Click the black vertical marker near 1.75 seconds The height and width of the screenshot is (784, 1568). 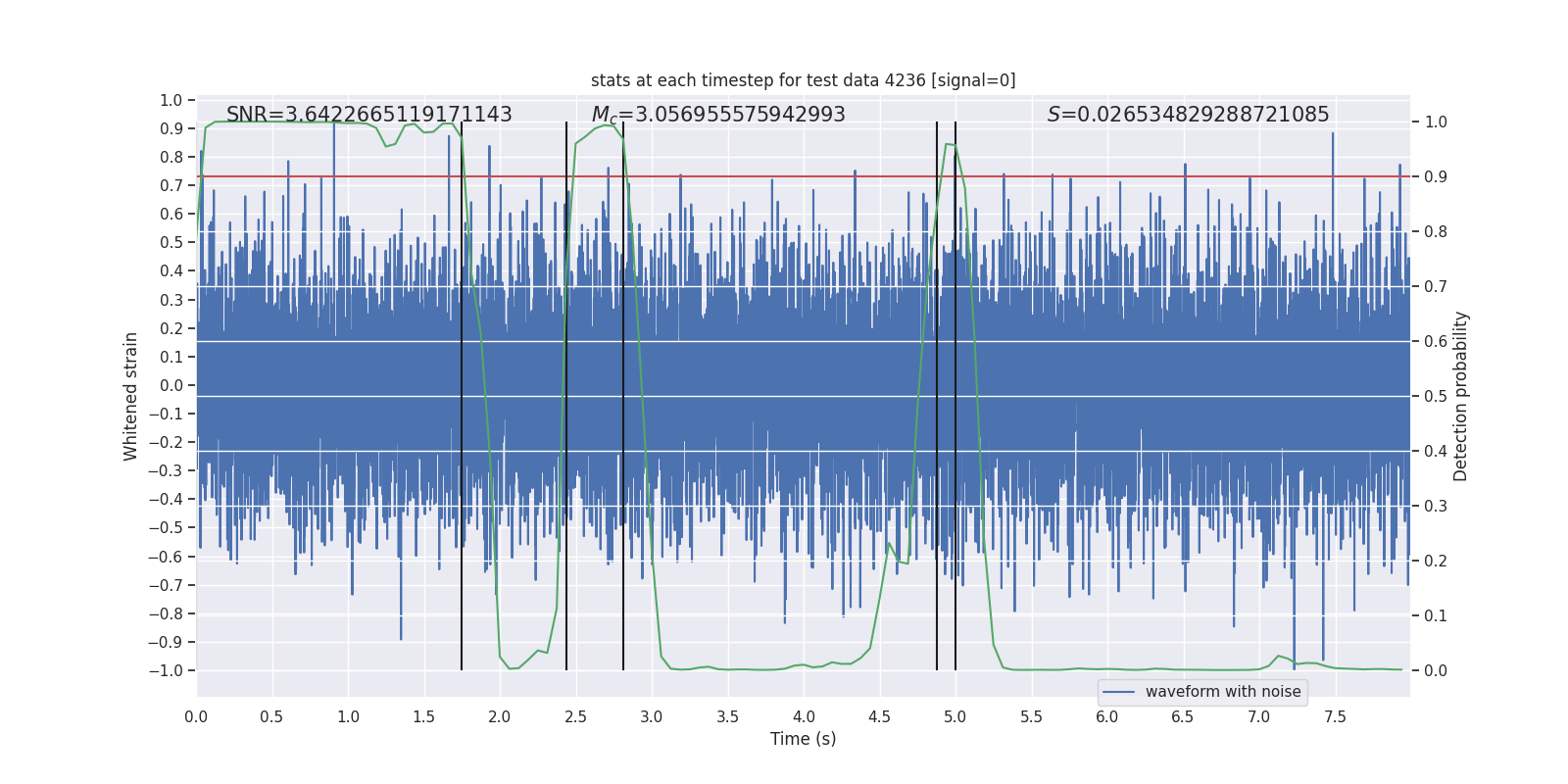[x=462, y=396]
